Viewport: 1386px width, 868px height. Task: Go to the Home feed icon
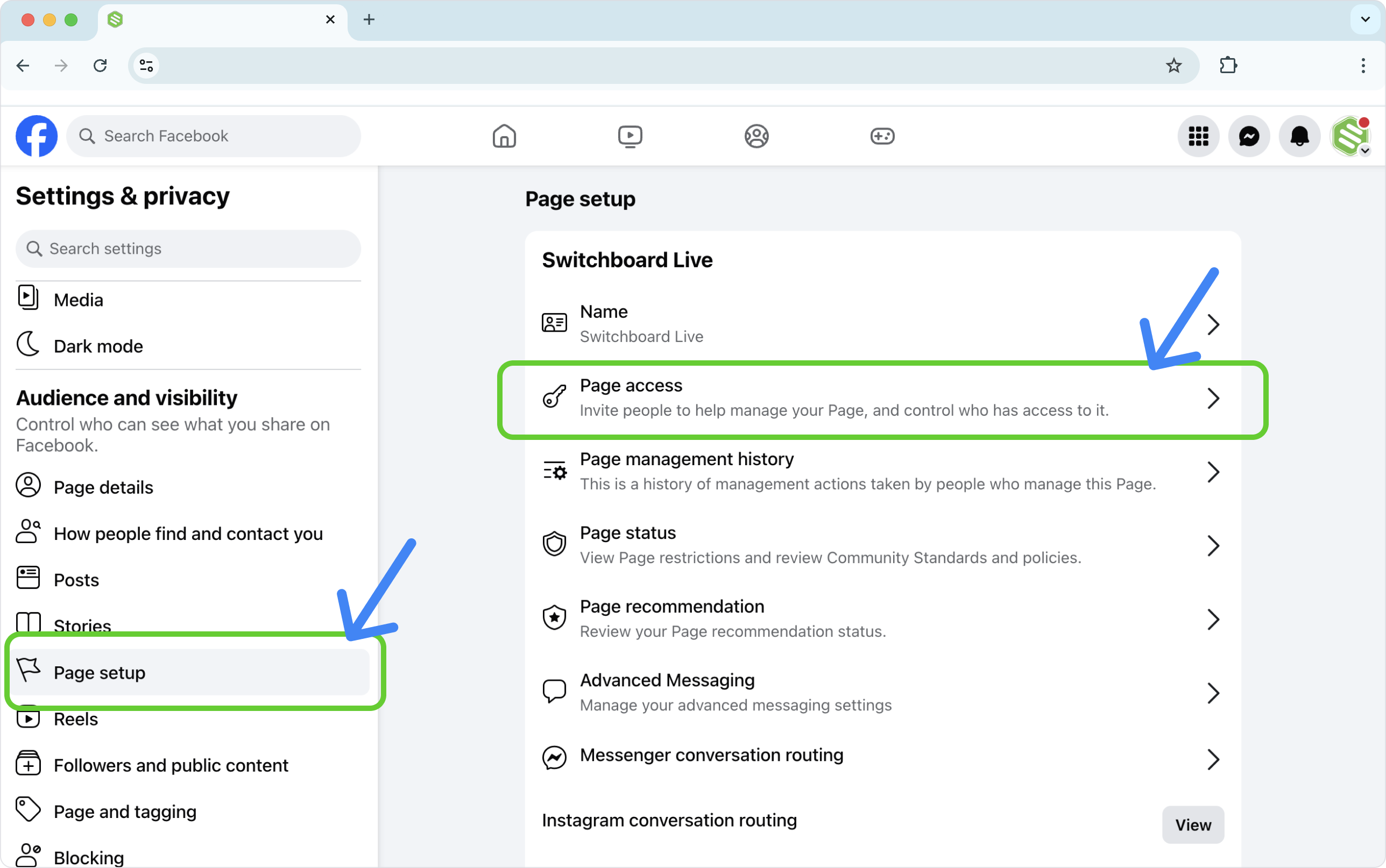tap(504, 136)
